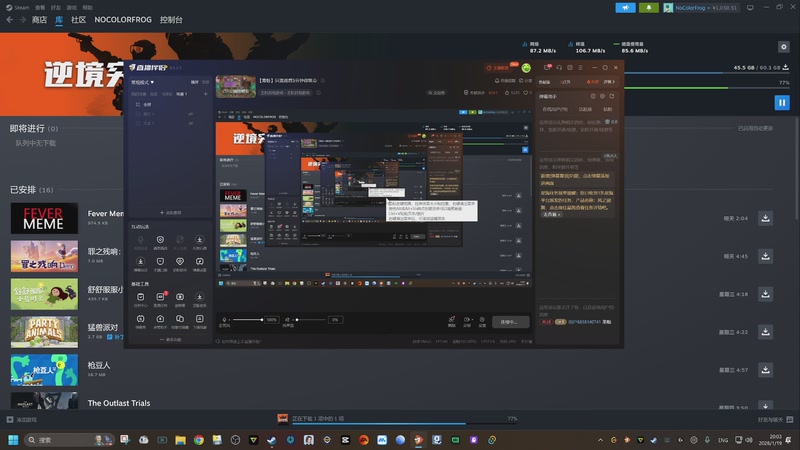Click red-badged tool icon under 基础工具
The height and width of the screenshot is (450, 800).
click(160, 297)
